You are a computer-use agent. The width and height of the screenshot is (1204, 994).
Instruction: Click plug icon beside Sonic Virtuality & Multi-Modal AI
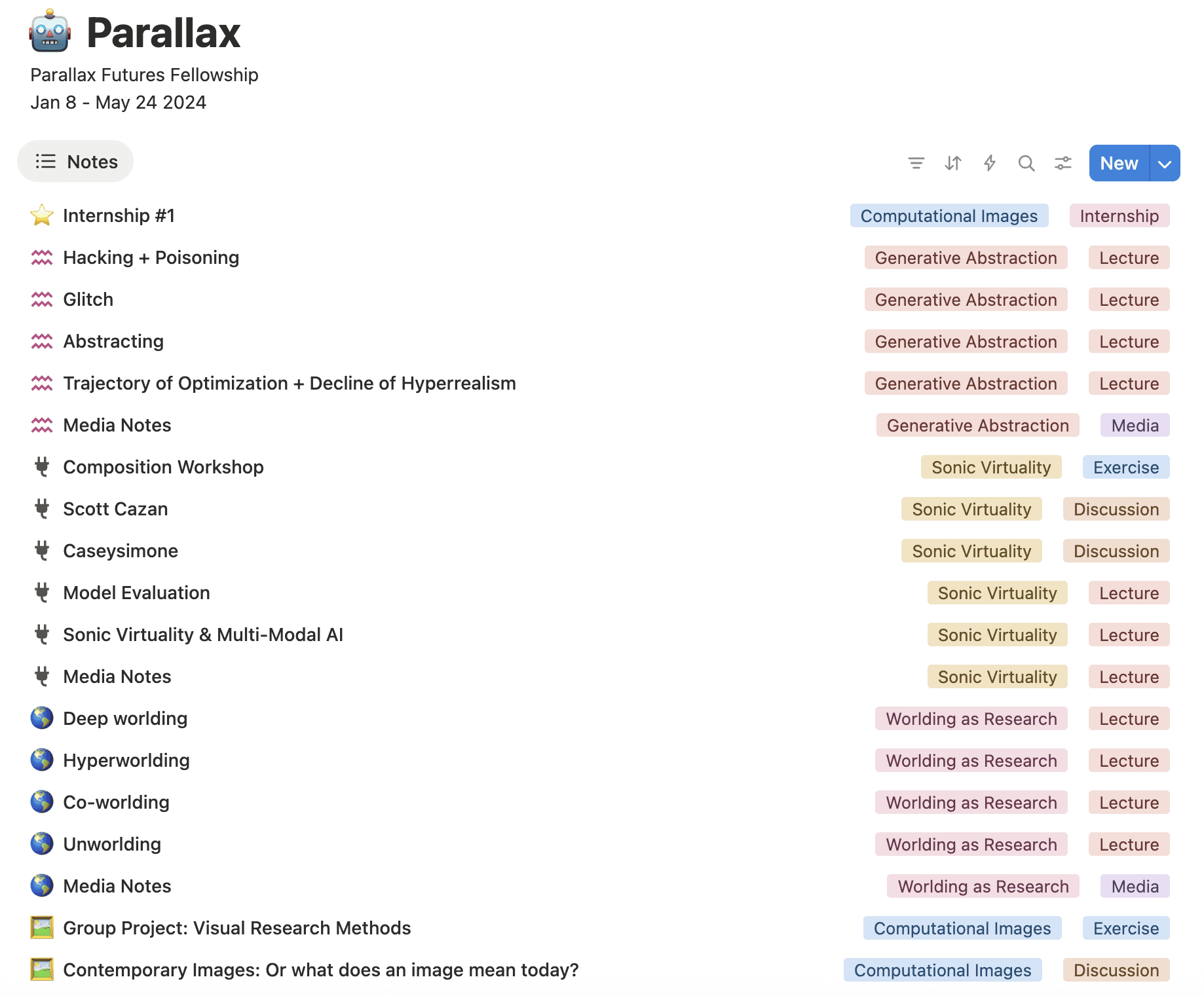tap(42, 635)
